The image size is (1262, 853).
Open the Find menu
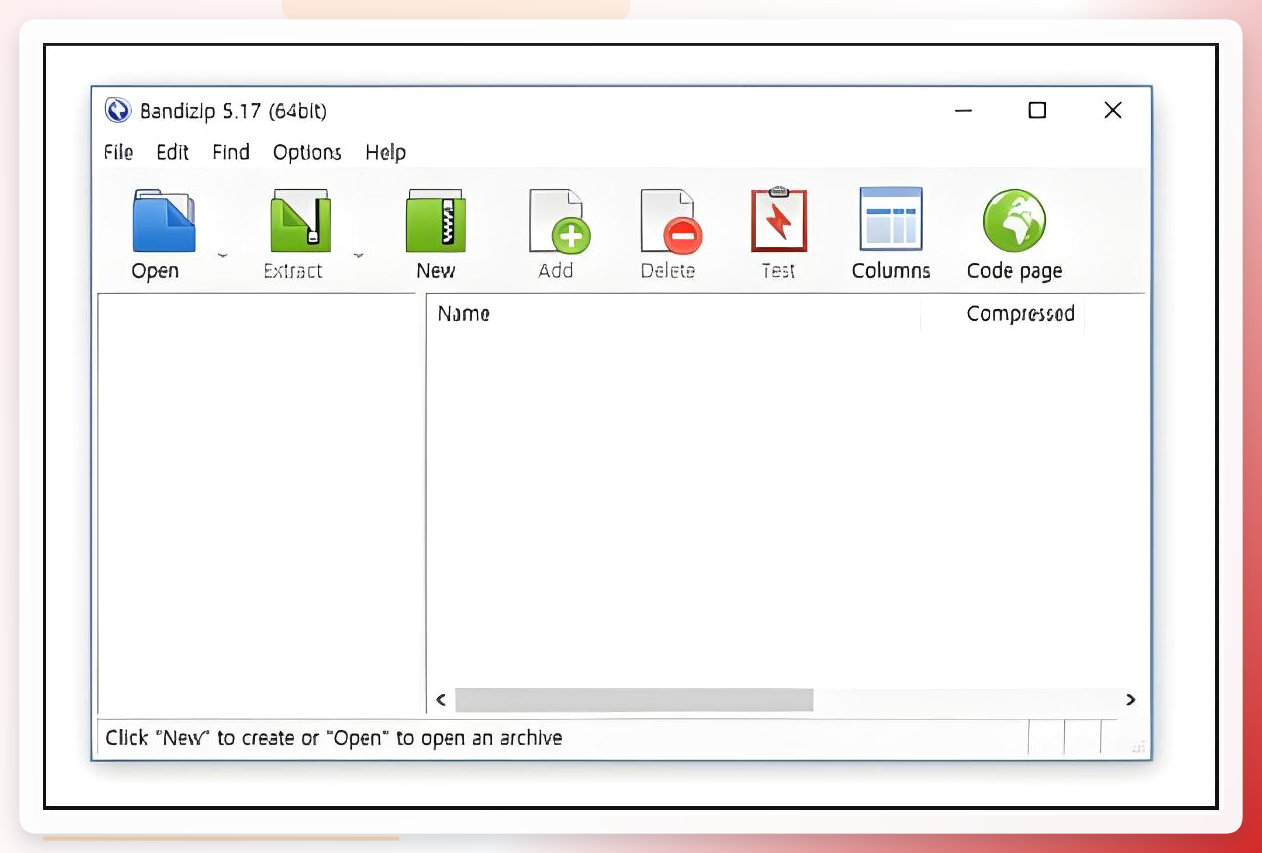point(231,152)
